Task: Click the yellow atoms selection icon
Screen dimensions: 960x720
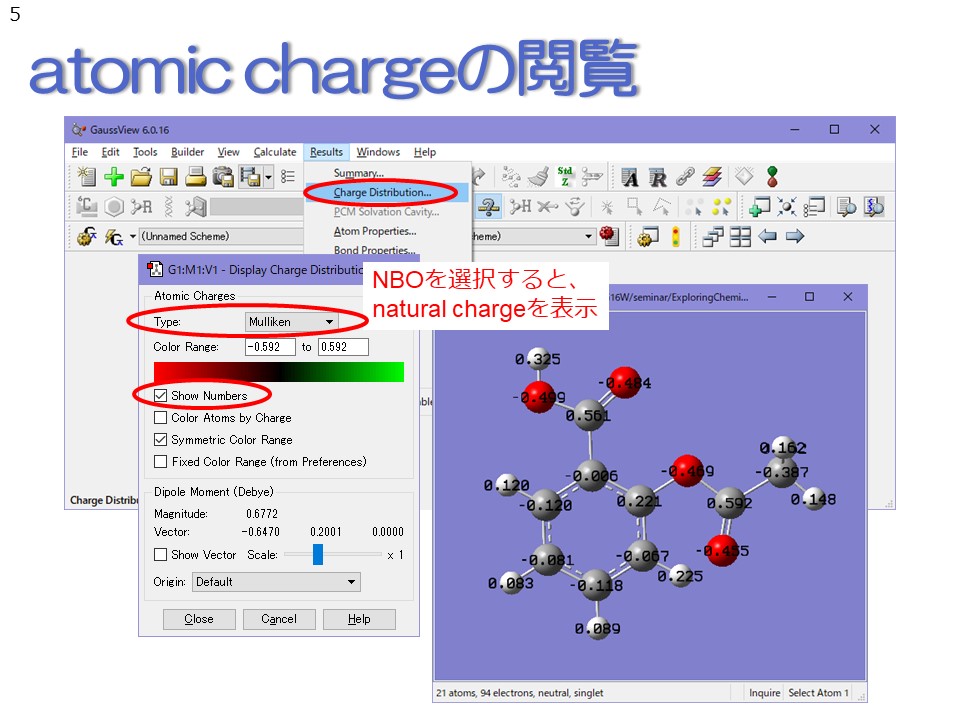Action: click(x=721, y=207)
